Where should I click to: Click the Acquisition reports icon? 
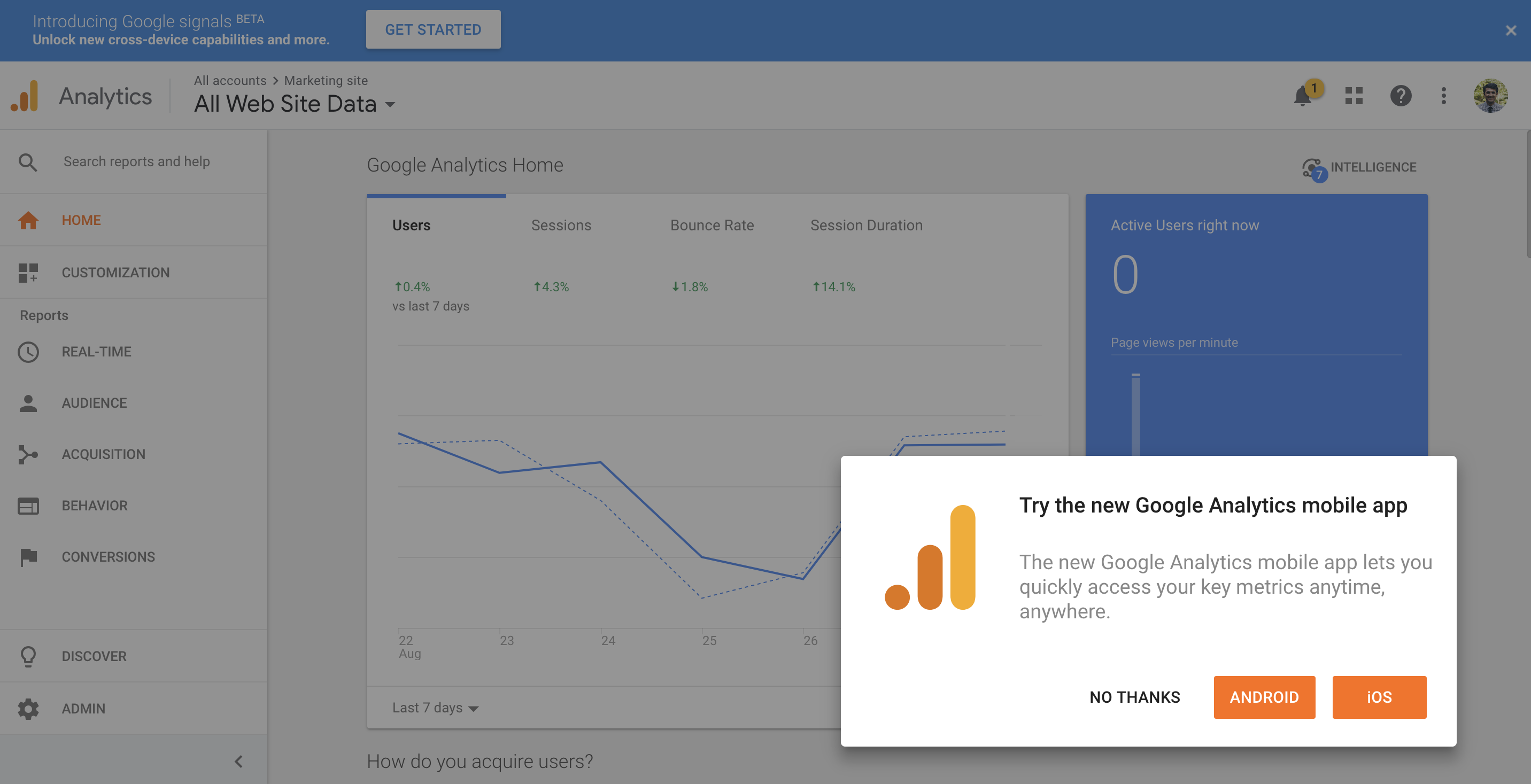click(28, 455)
